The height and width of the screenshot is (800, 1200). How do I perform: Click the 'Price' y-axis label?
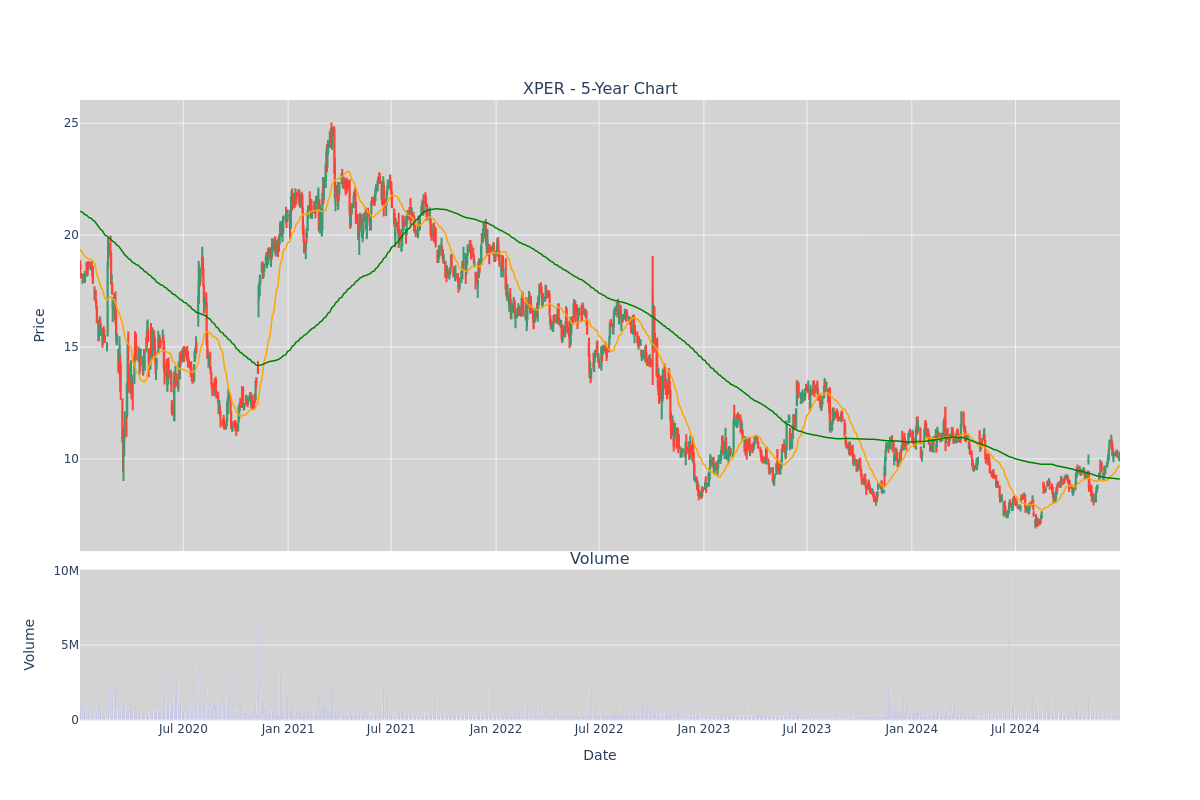[39, 325]
